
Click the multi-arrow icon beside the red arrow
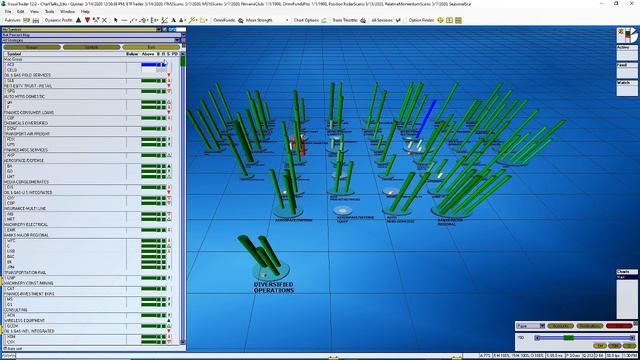96,20
